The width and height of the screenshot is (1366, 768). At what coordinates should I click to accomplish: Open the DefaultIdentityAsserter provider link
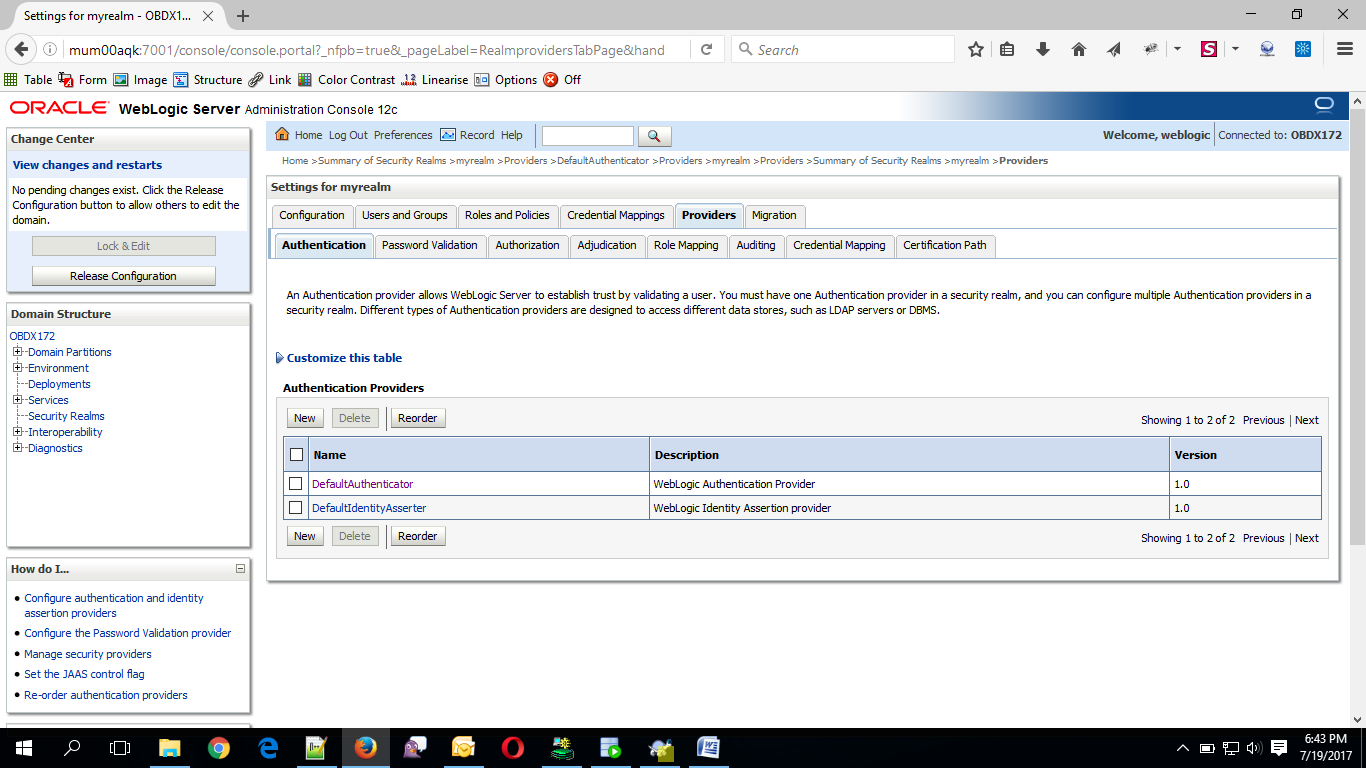[369, 508]
